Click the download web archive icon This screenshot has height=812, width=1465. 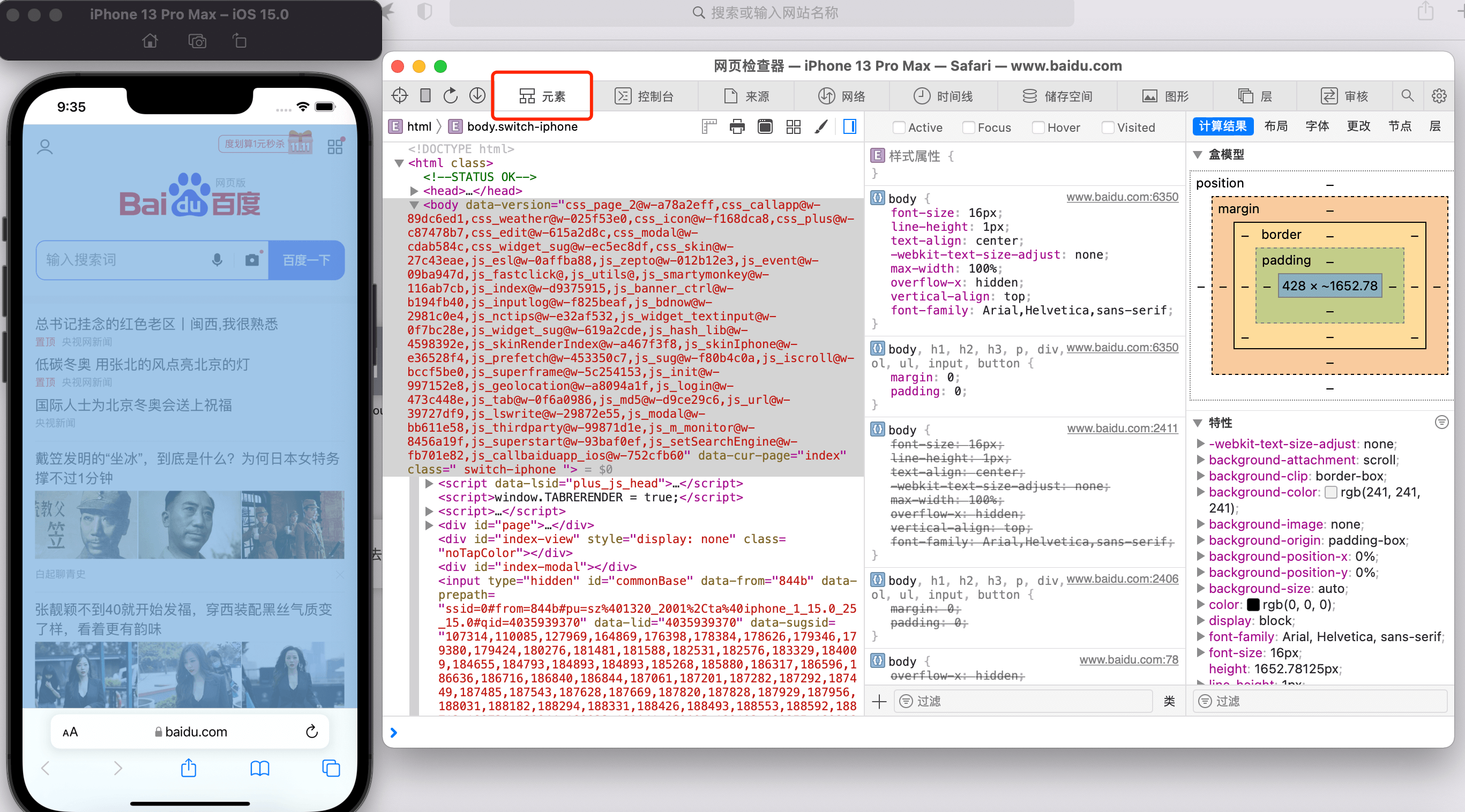(477, 95)
